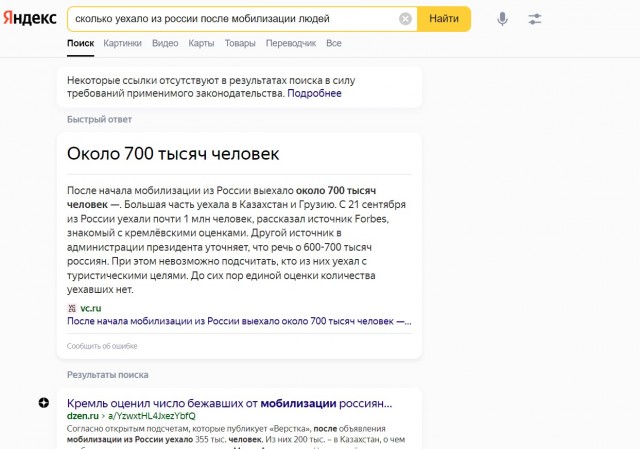Click the 'Быстрый ответ' label
Screen dimensions: 640x449
[99, 120]
